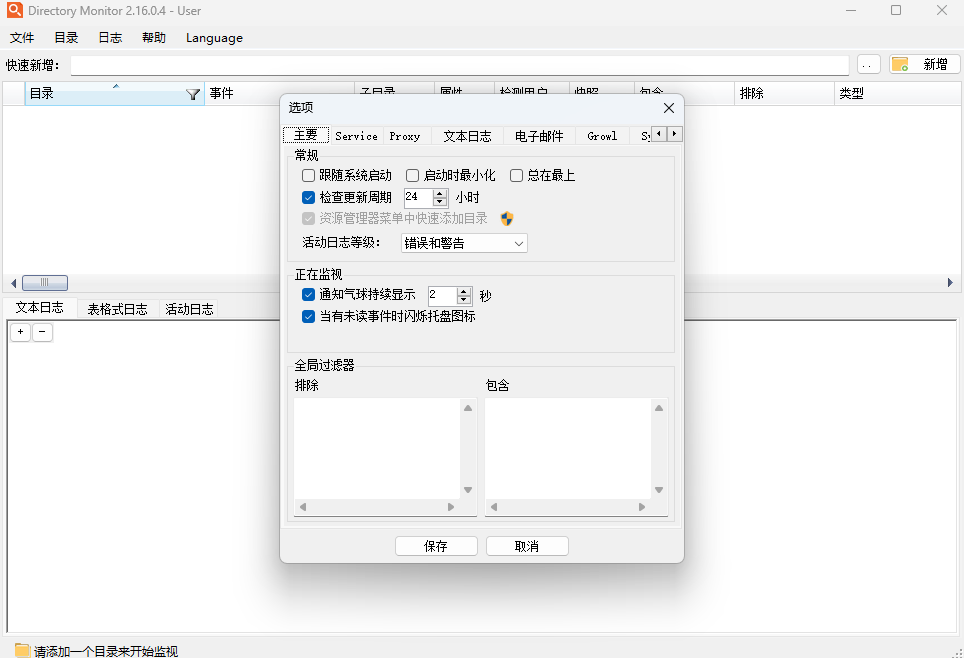Click the browse '..' button
The width and height of the screenshot is (964, 658).
point(868,65)
